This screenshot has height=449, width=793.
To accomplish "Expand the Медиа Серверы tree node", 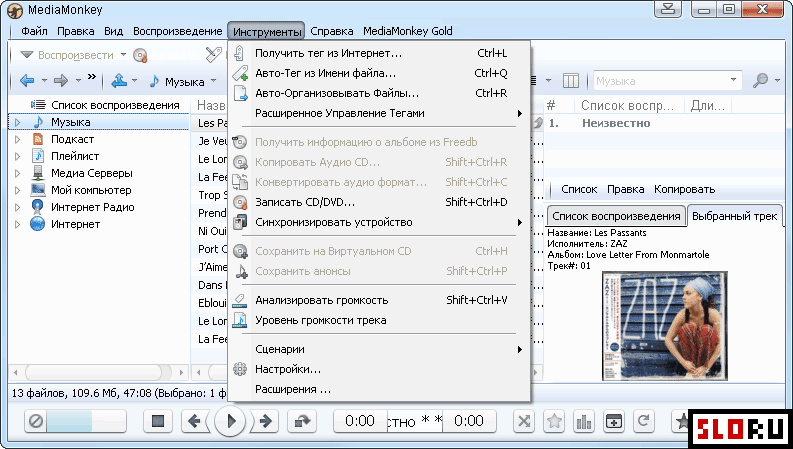I will pos(18,173).
